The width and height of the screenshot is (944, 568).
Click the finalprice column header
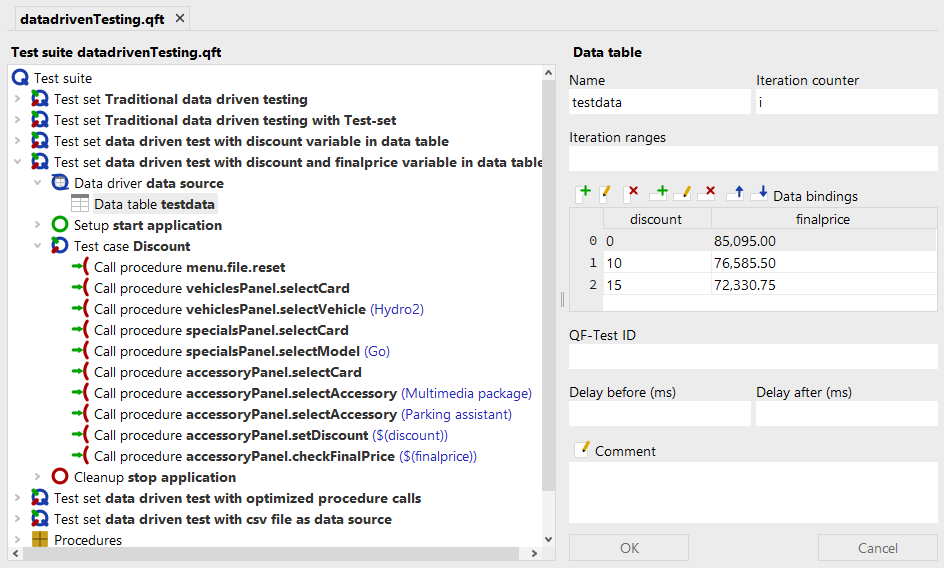[x=824, y=219]
